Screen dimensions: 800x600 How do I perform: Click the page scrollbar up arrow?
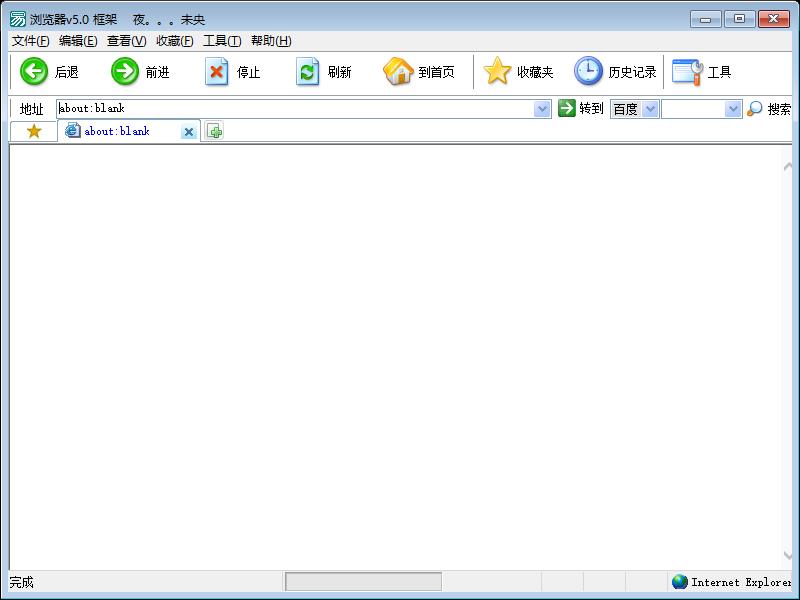pyautogui.click(x=787, y=166)
